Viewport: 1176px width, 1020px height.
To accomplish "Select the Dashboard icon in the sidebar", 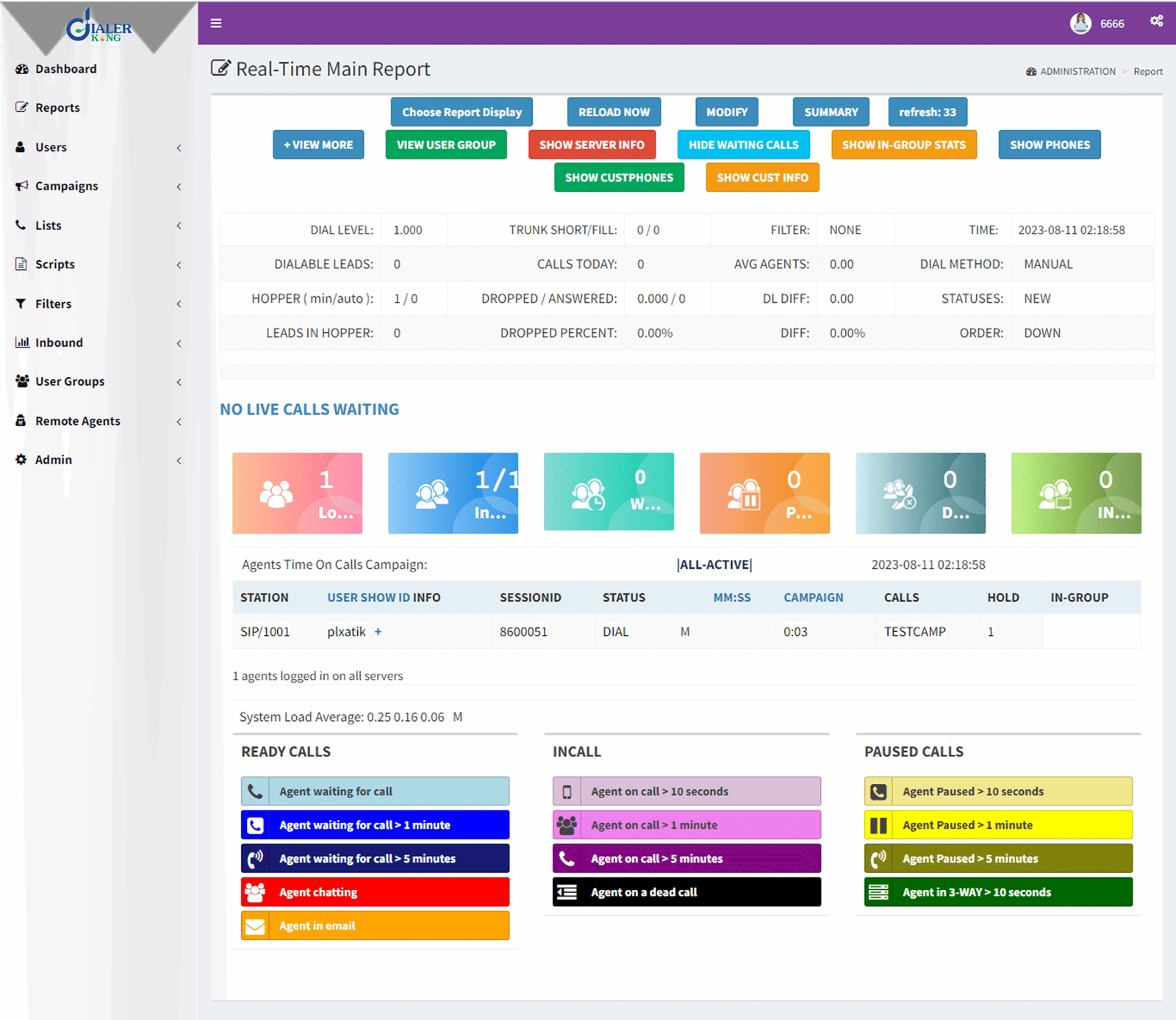I will tap(22, 68).
